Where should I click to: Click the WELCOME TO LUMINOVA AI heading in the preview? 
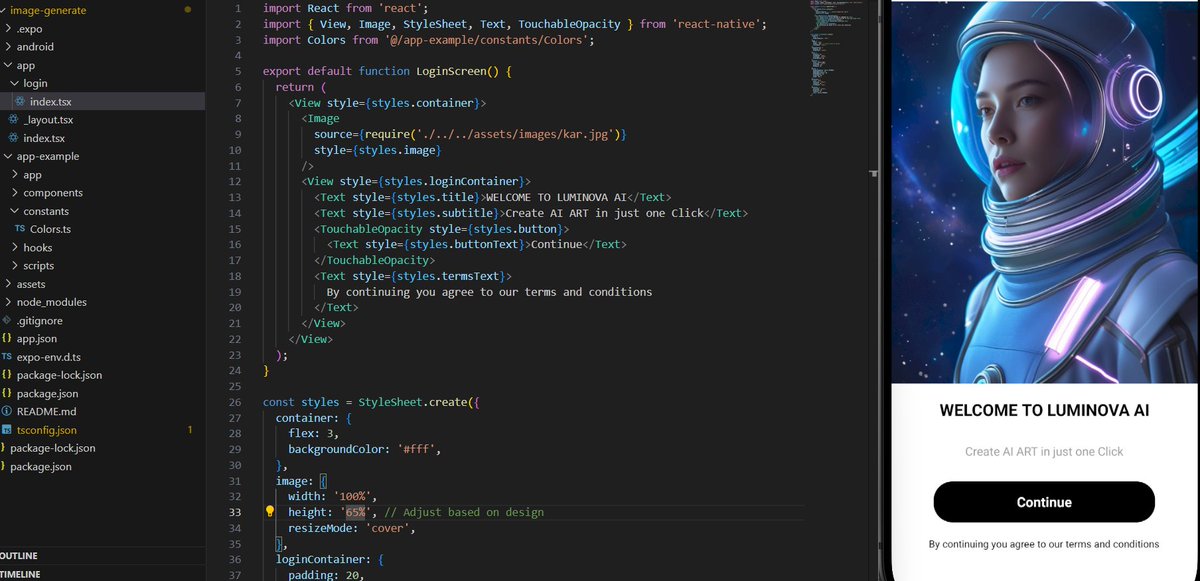(x=1044, y=411)
